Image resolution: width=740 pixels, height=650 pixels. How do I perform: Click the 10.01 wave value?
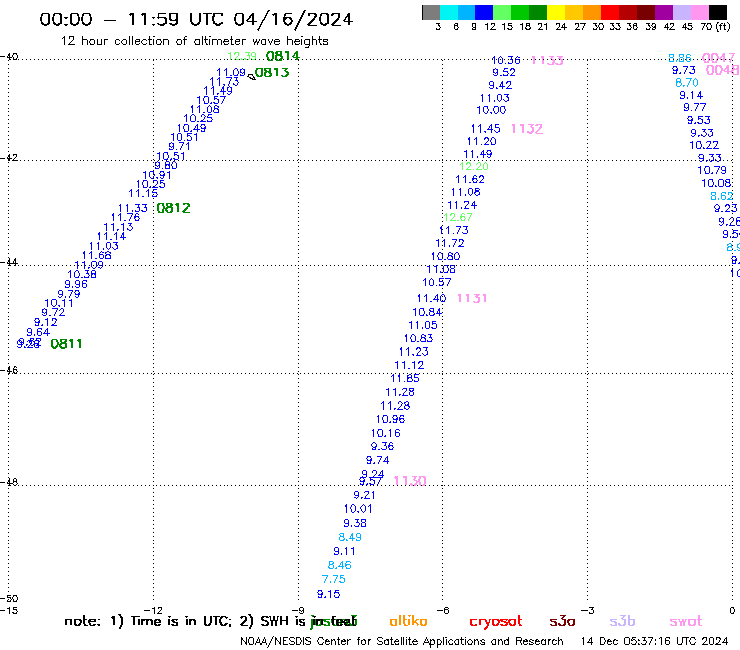[x=358, y=509]
